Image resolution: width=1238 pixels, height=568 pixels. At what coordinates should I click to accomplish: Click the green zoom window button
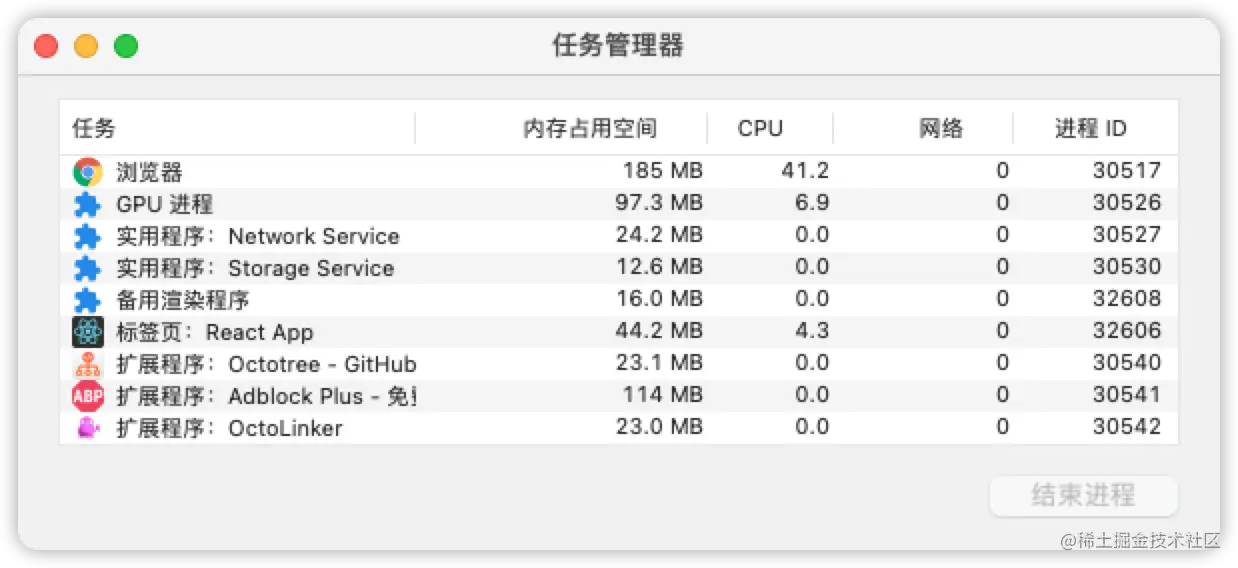pos(126,46)
